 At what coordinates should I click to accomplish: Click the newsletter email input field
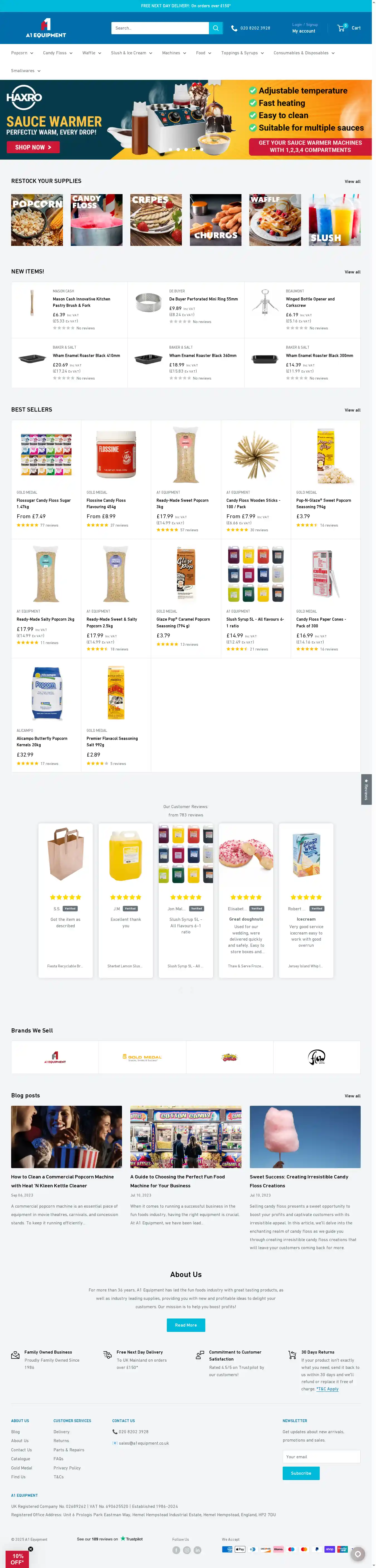pyautogui.click(x=321, y=1457)
